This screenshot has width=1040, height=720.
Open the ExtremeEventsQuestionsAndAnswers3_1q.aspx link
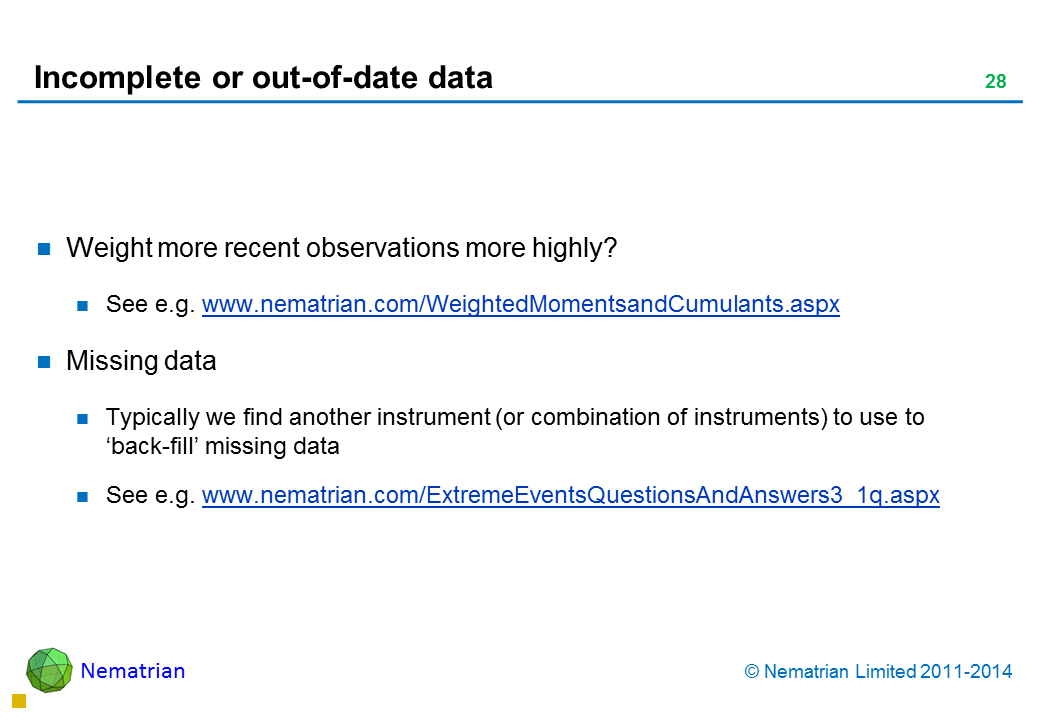coord(570,495)
